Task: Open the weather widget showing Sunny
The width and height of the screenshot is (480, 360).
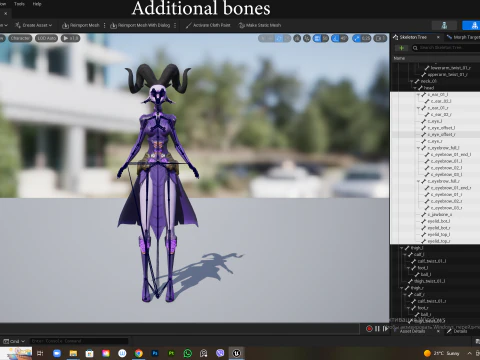Action: [x=442, y=353]
